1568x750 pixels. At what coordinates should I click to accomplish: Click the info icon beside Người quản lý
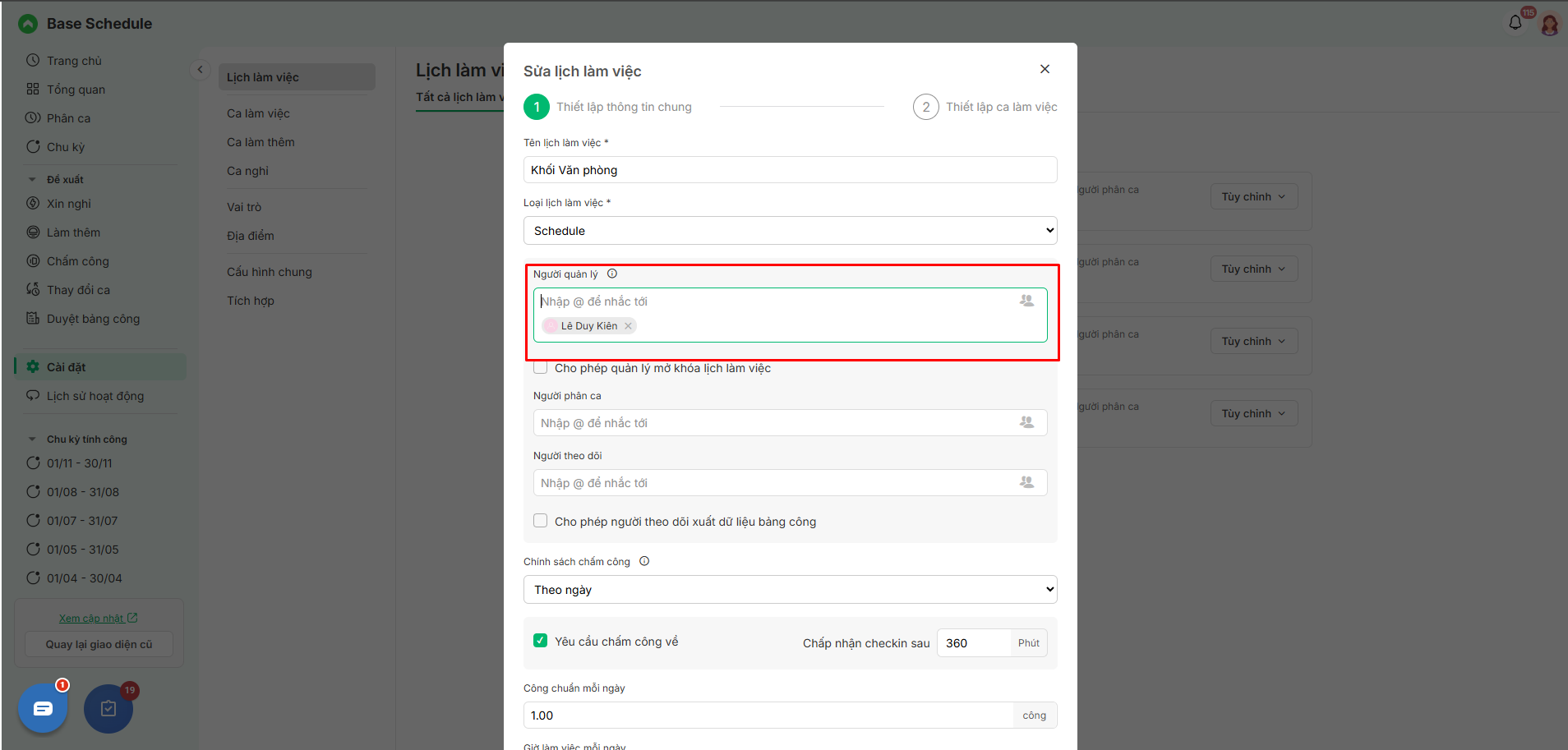coord(612,274)
